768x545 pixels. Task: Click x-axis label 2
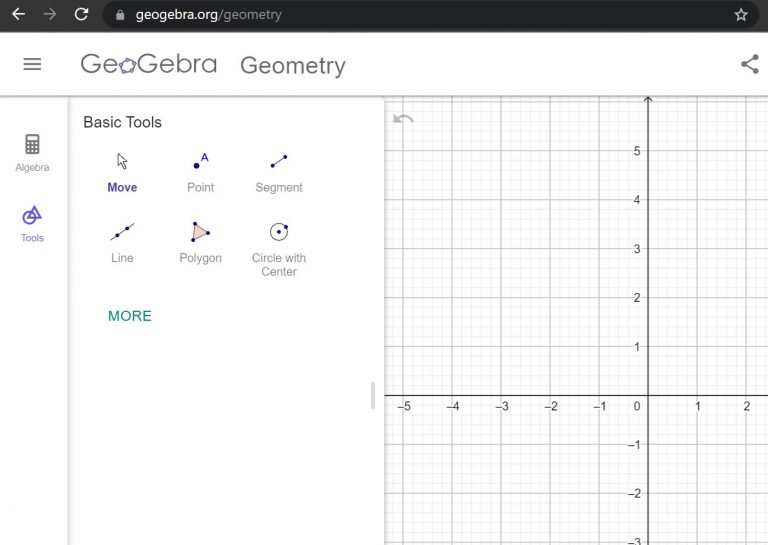[x=746, y=406]
